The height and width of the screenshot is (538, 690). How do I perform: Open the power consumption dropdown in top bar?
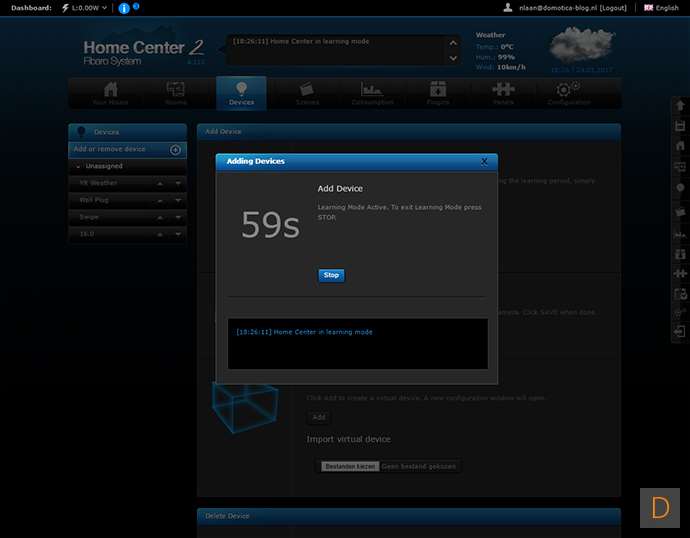coord(84,8)
